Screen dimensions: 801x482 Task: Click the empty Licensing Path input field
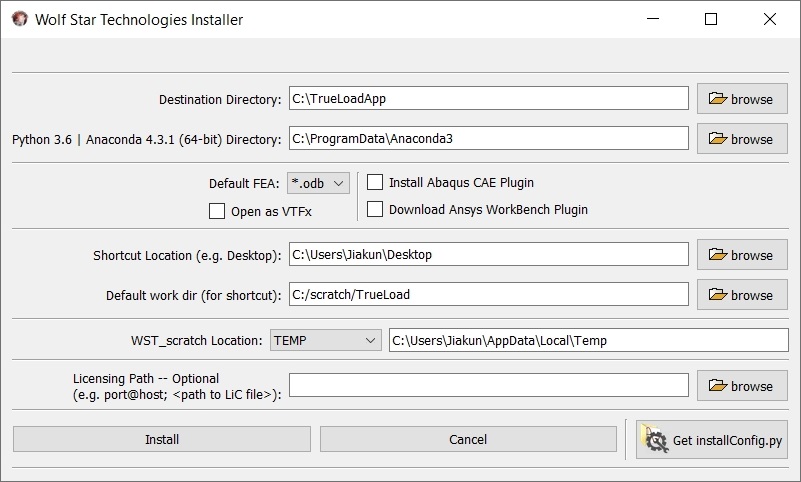point(489,385)
